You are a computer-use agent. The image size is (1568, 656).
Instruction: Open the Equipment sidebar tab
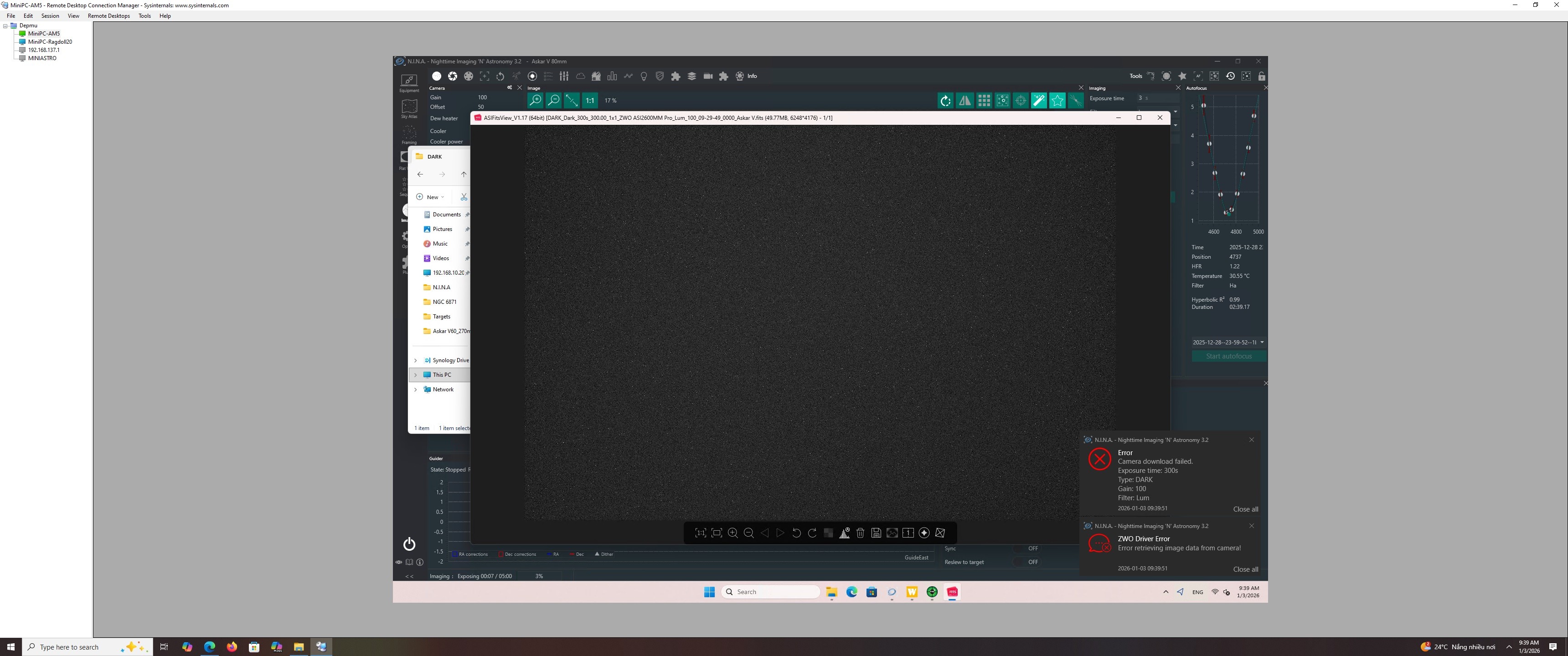point(409,82)
